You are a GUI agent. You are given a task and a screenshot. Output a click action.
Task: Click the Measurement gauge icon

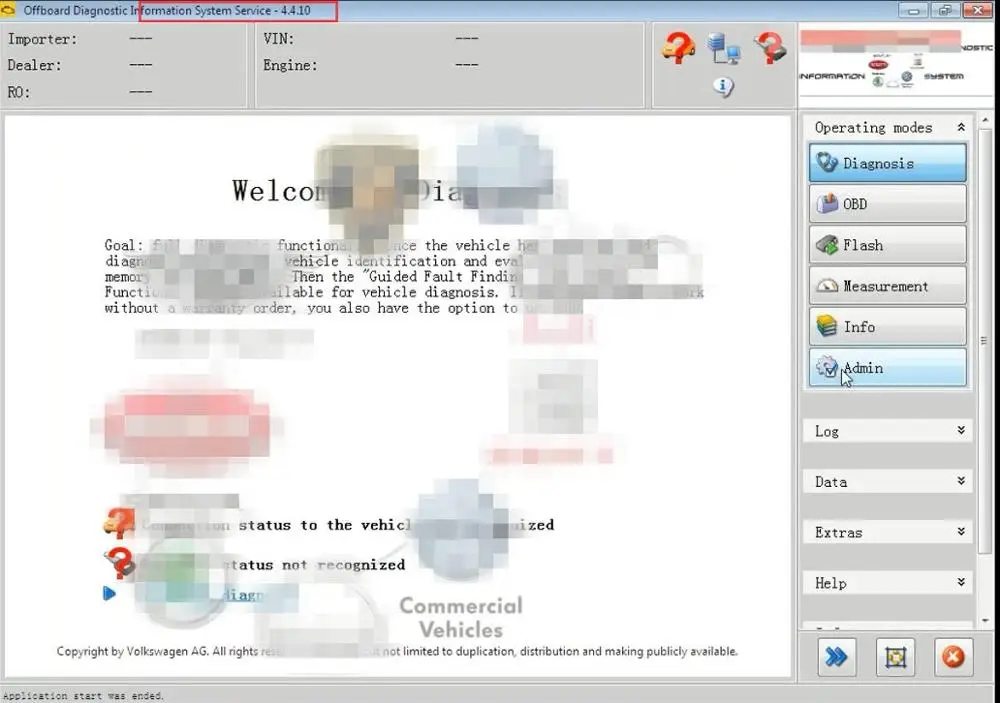pyautogui.click(x=827, y=286)
